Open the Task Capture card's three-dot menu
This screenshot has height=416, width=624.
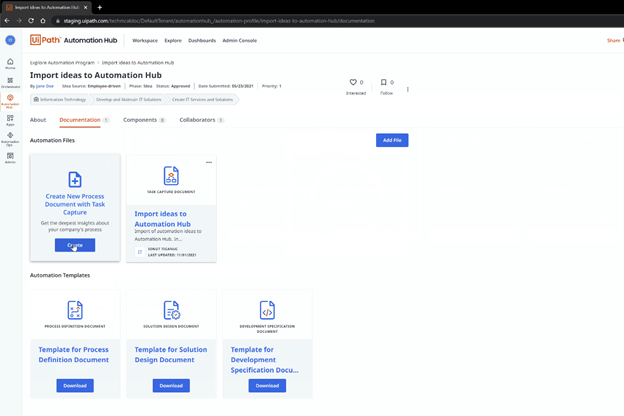[209, 162]
